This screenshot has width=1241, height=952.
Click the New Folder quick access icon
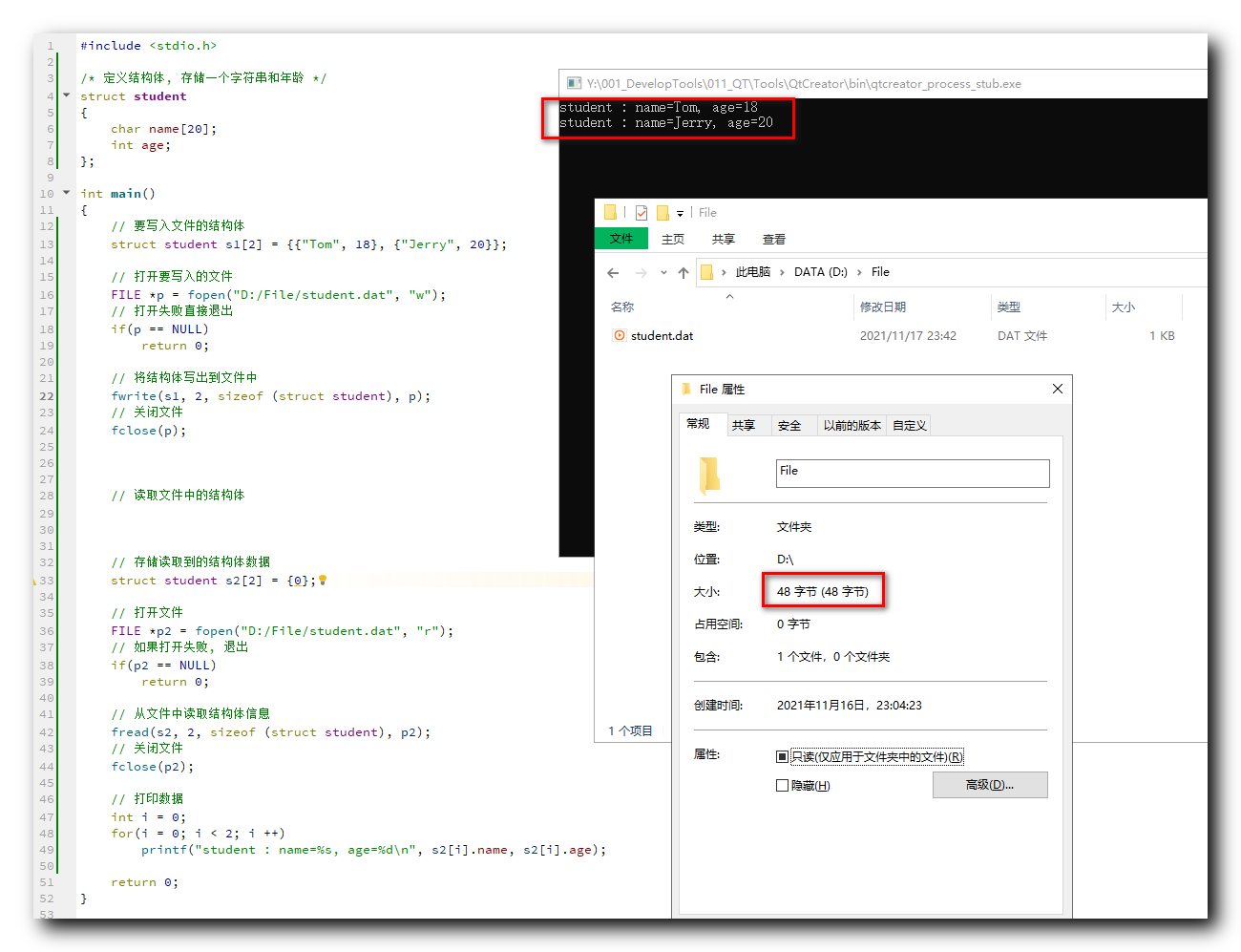663,213
